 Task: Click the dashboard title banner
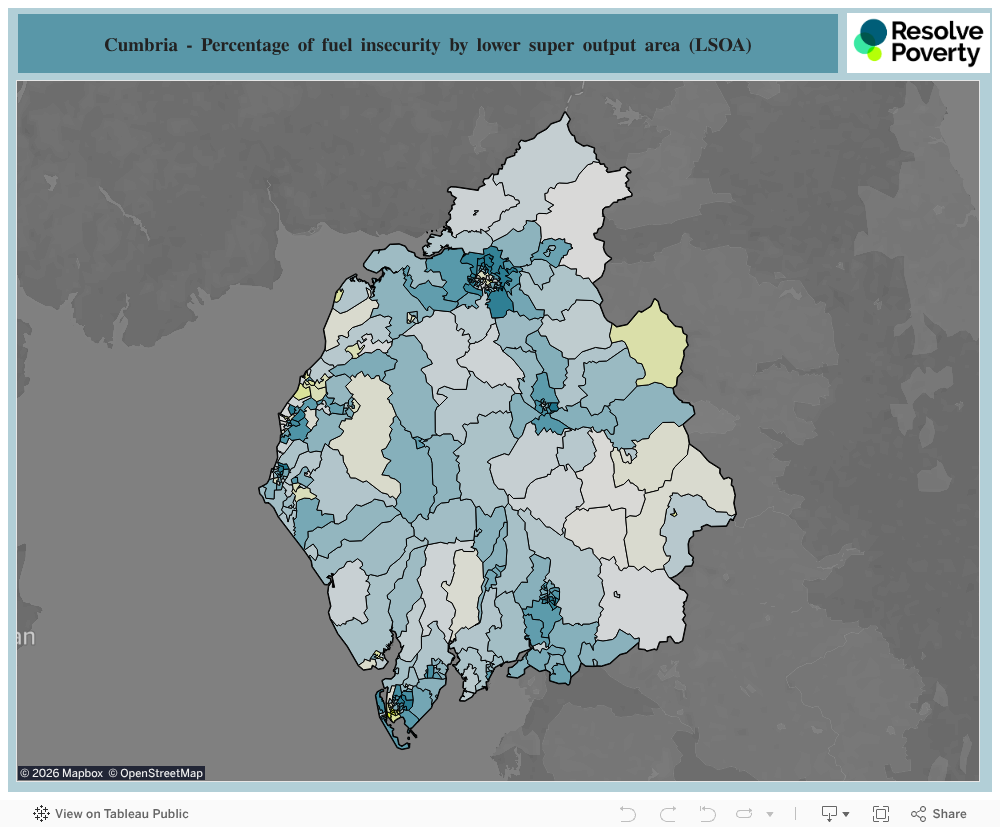coord(428,44)
